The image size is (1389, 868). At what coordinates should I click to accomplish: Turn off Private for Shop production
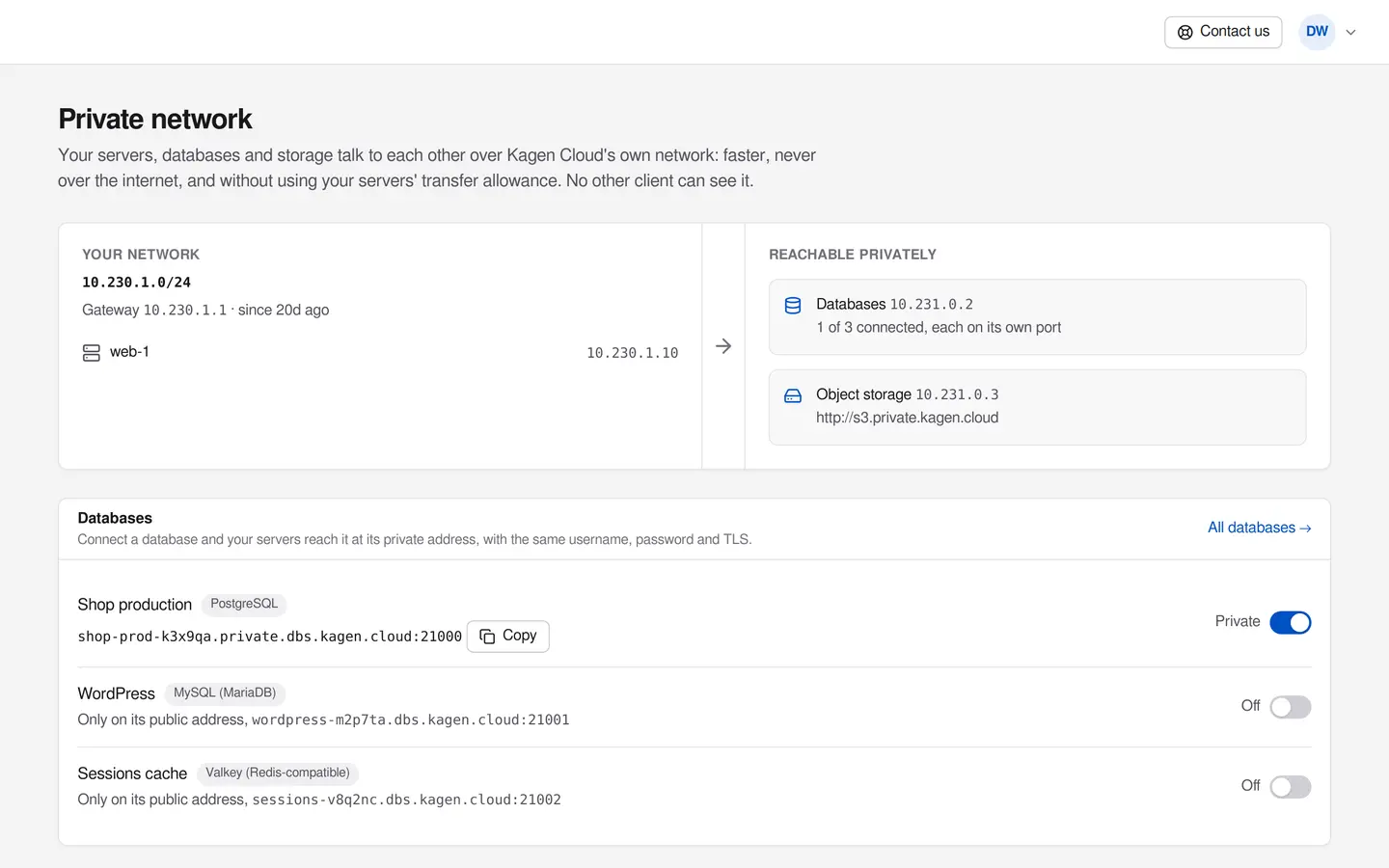tap(1291, 623)
